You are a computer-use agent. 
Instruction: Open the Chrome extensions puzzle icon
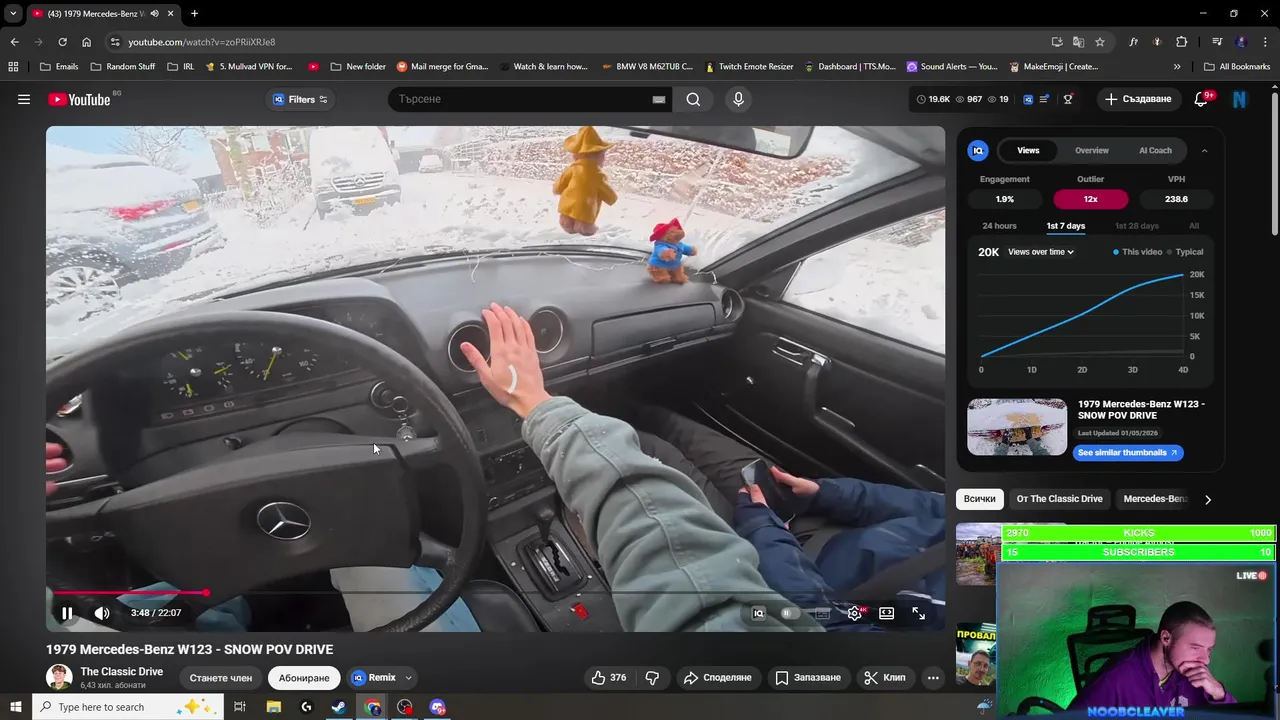(x=1181, y=42)
